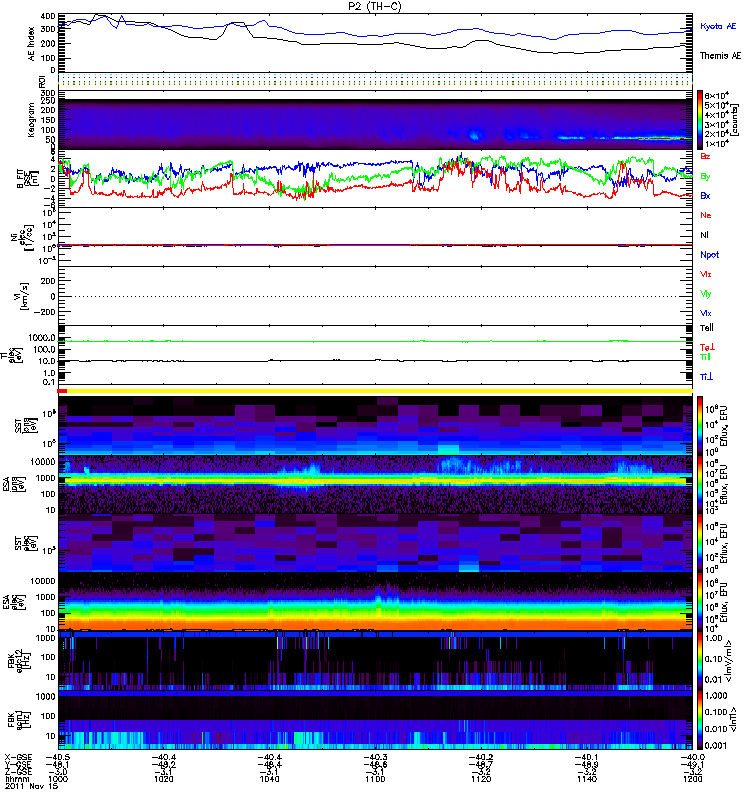The image size is (750, 800).
Task: Click the "-40.0" X-GSE value
Action: tap(692, 758)
